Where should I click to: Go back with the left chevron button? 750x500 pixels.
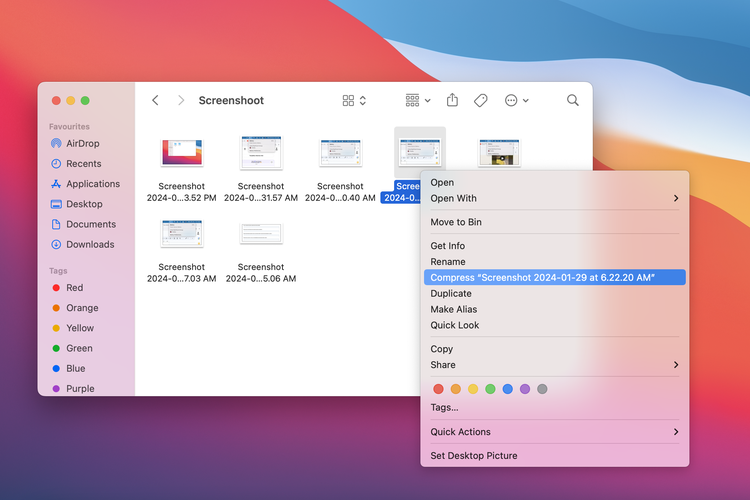(x=155, y=100)
